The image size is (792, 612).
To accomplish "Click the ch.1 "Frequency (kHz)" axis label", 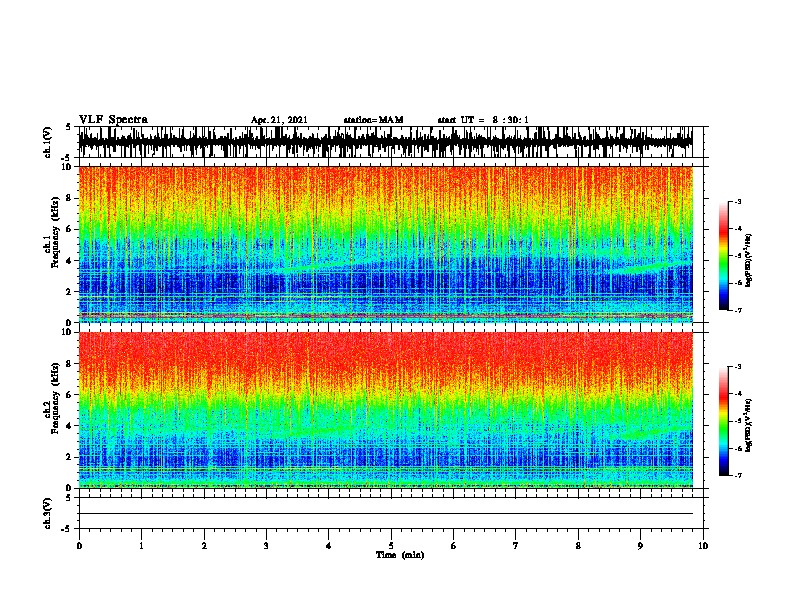I will (x=55, y=232).
